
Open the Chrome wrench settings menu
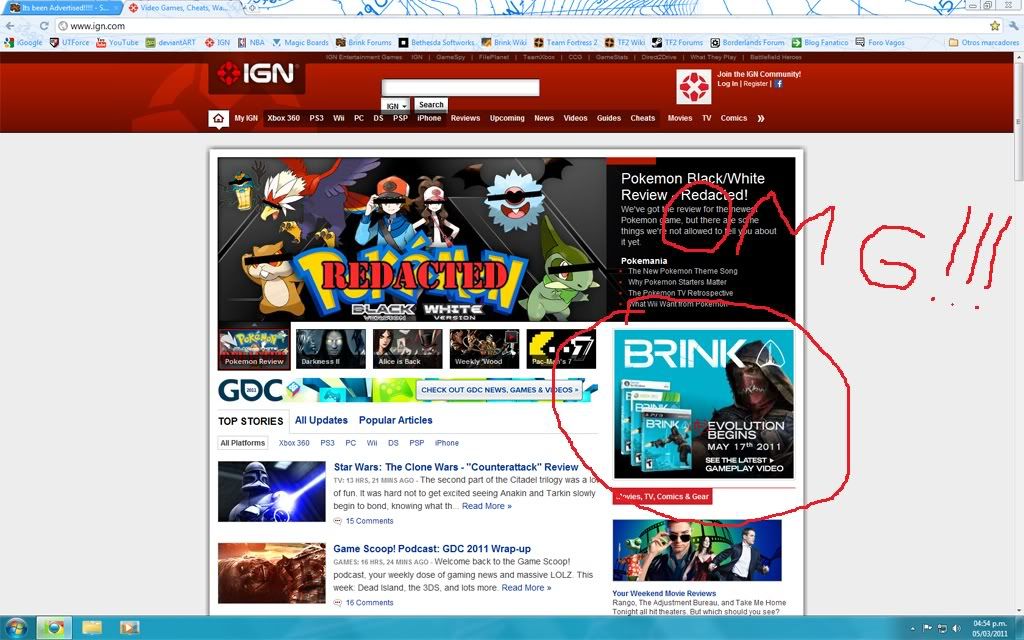coord(1012,25)
